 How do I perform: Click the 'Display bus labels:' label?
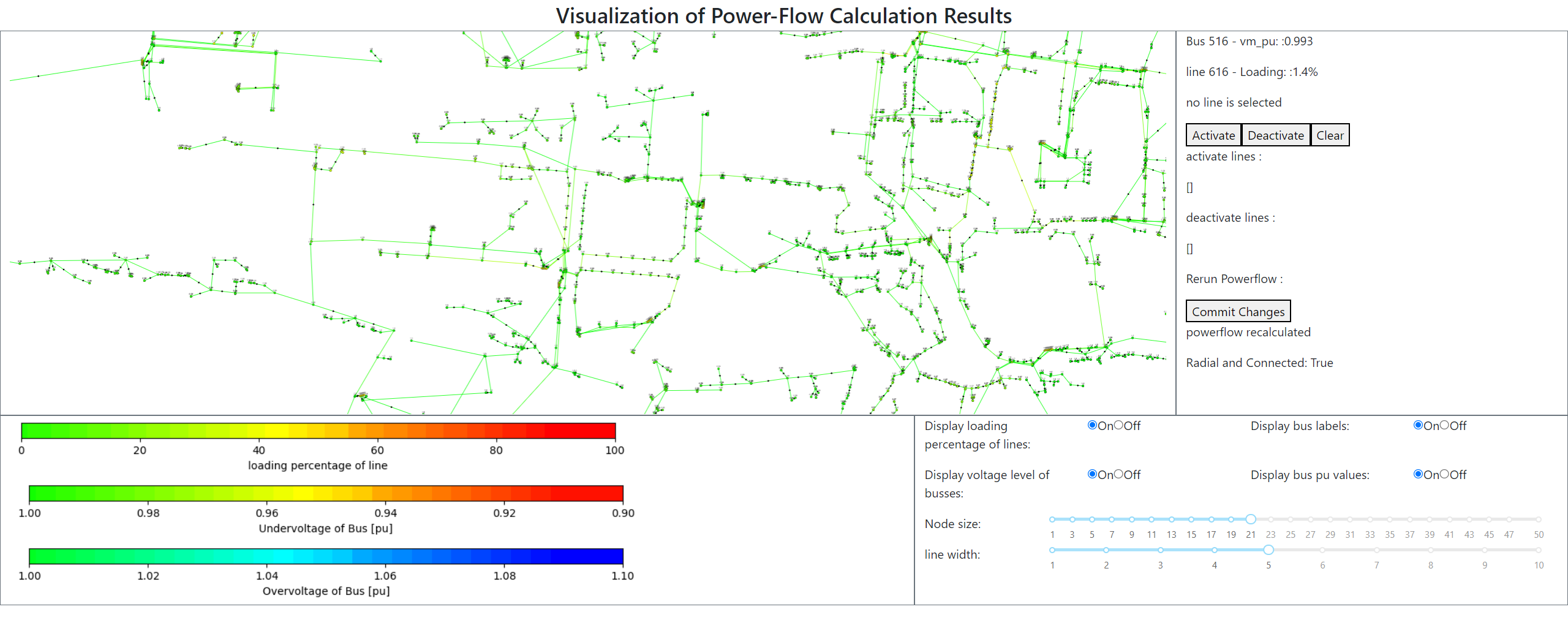click(1300, 426)
